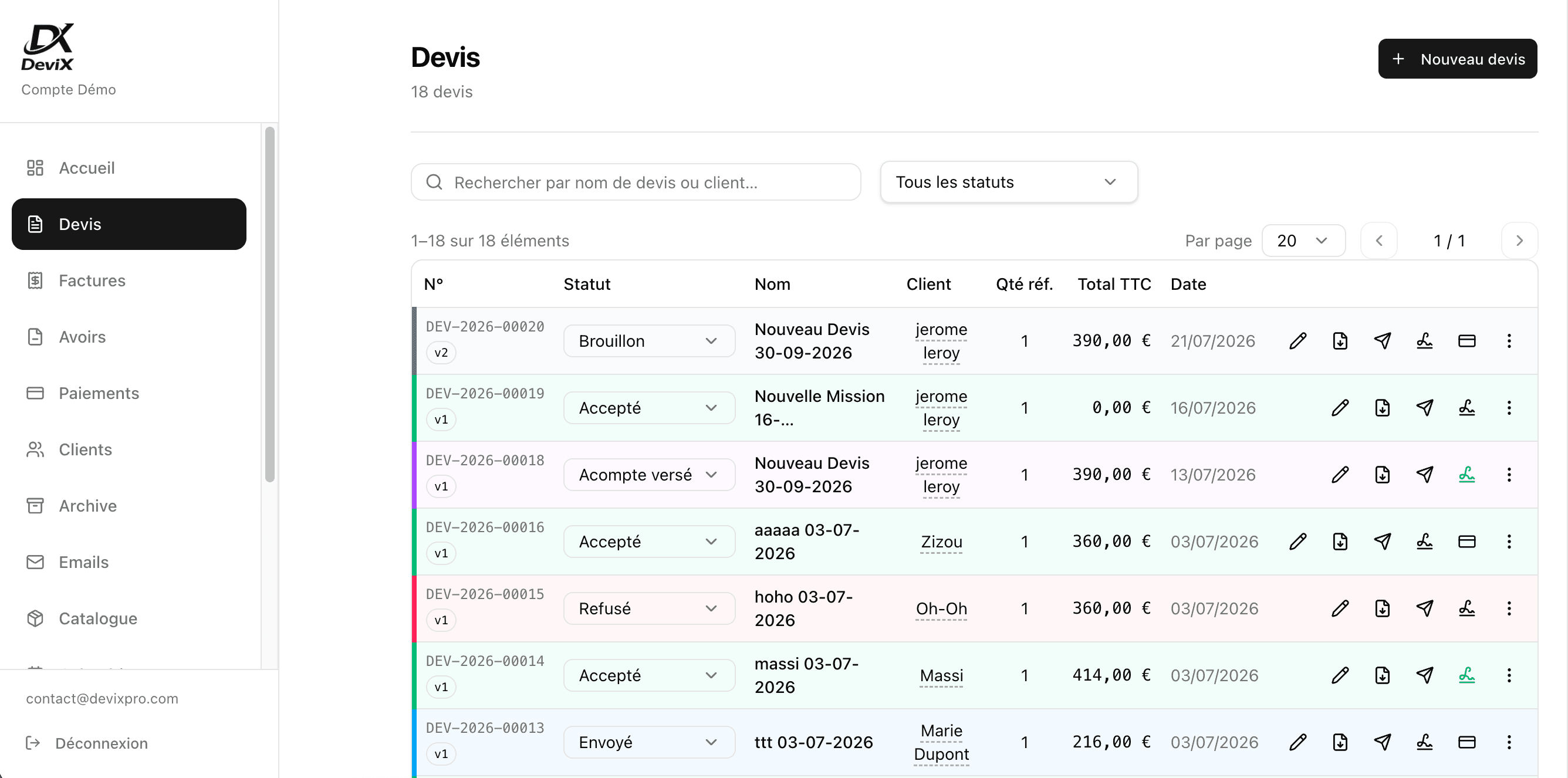Click the sidebar scrollbar
This screenshot has height=778, width=1568.
point(270,305)
